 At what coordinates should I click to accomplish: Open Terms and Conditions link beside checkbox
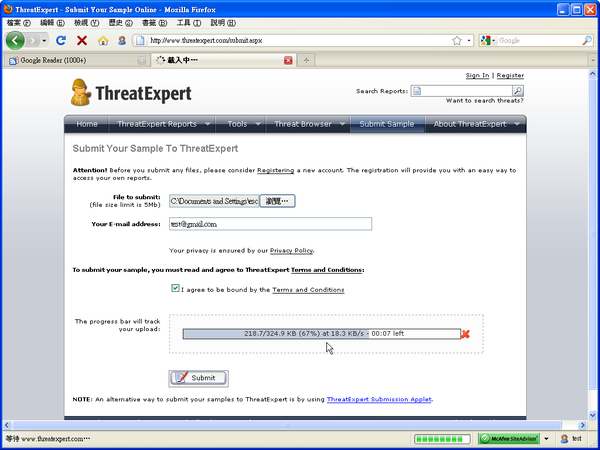coord(308,290)
